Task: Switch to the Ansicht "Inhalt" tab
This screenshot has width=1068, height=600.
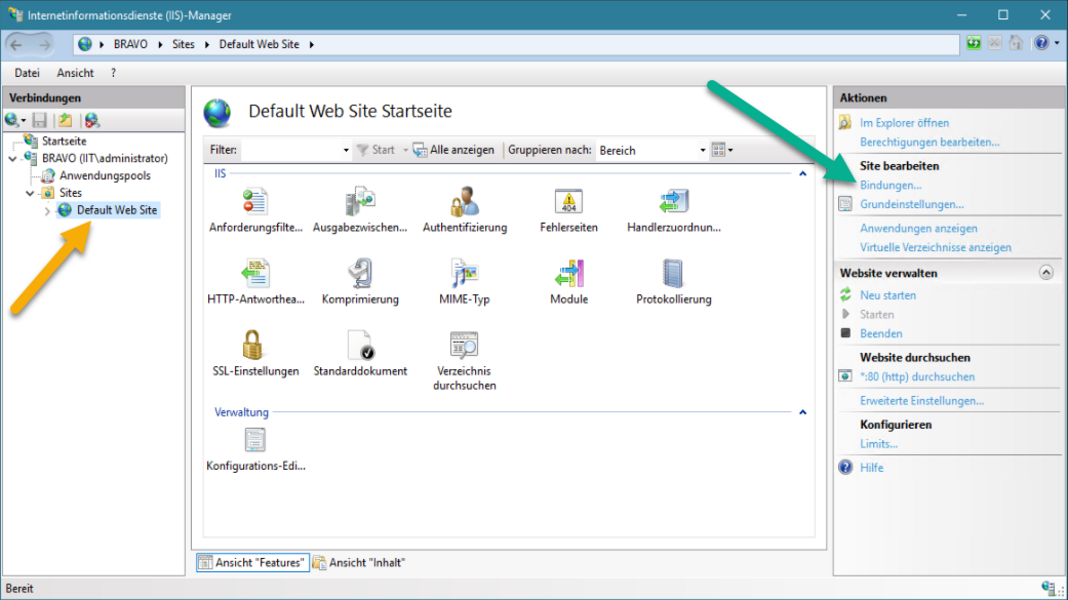Action: tap(359, 563)
